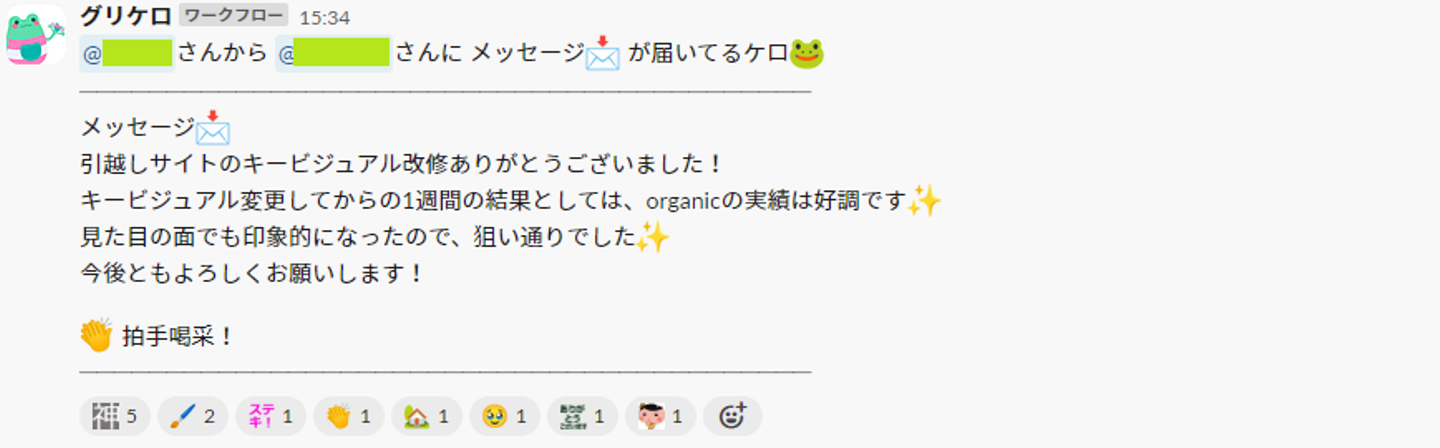This screenshot has height=448, width=1440.
Task: Click the second redacted @mention before さんに
Action: click(334, 53)
